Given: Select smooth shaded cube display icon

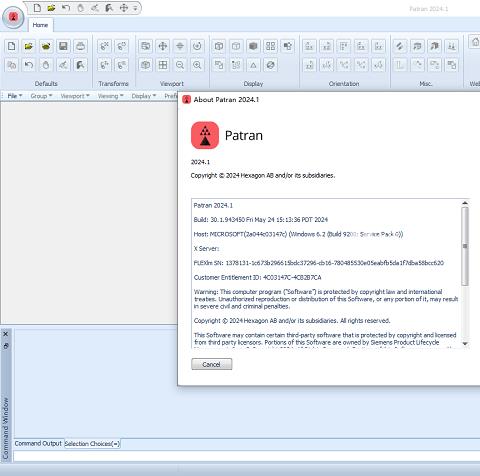Looking at the screenshot, I should (x=253, y=46).
